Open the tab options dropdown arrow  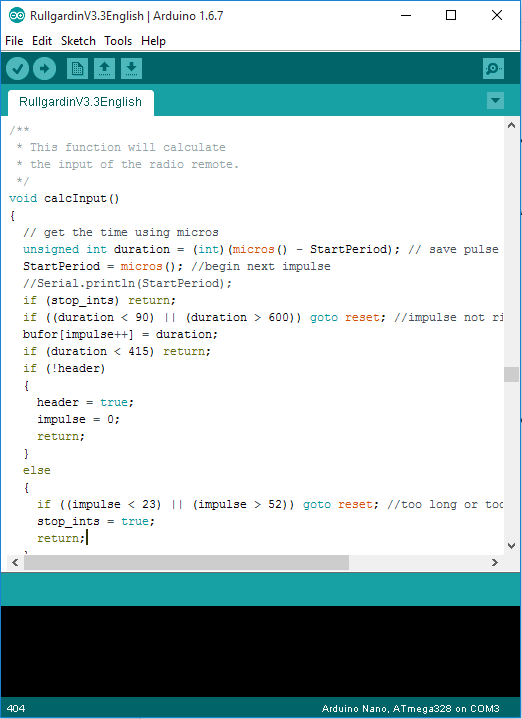tap(495, 100)
